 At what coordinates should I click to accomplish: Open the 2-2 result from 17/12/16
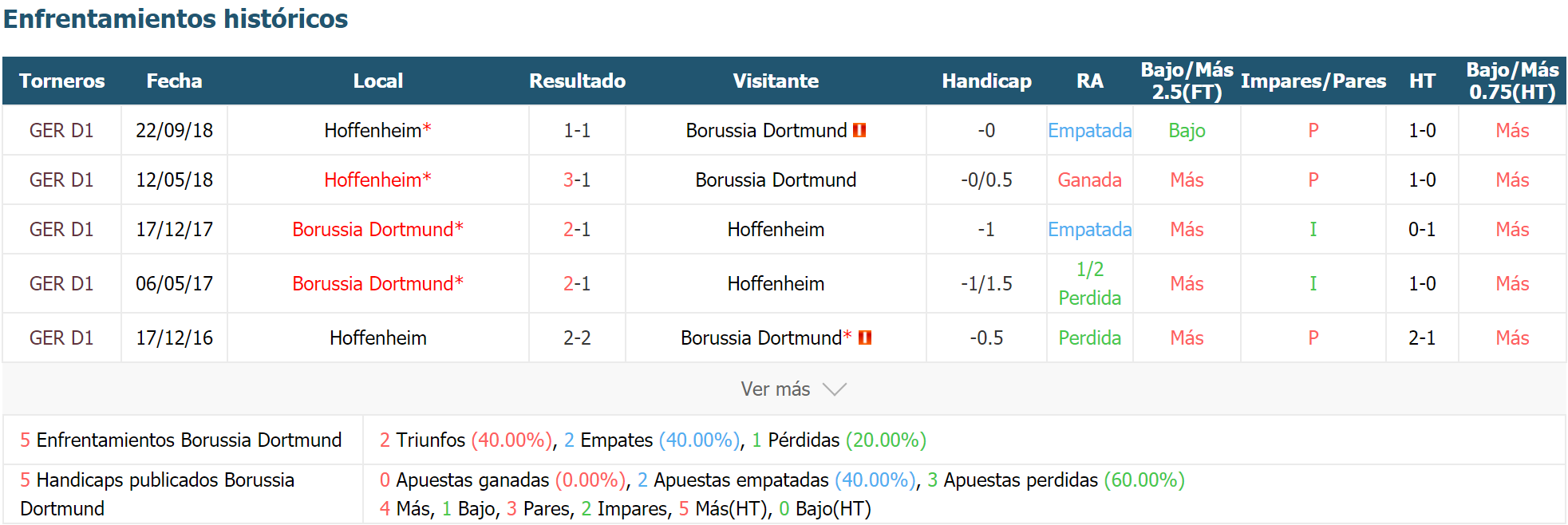tap(577, 338)
